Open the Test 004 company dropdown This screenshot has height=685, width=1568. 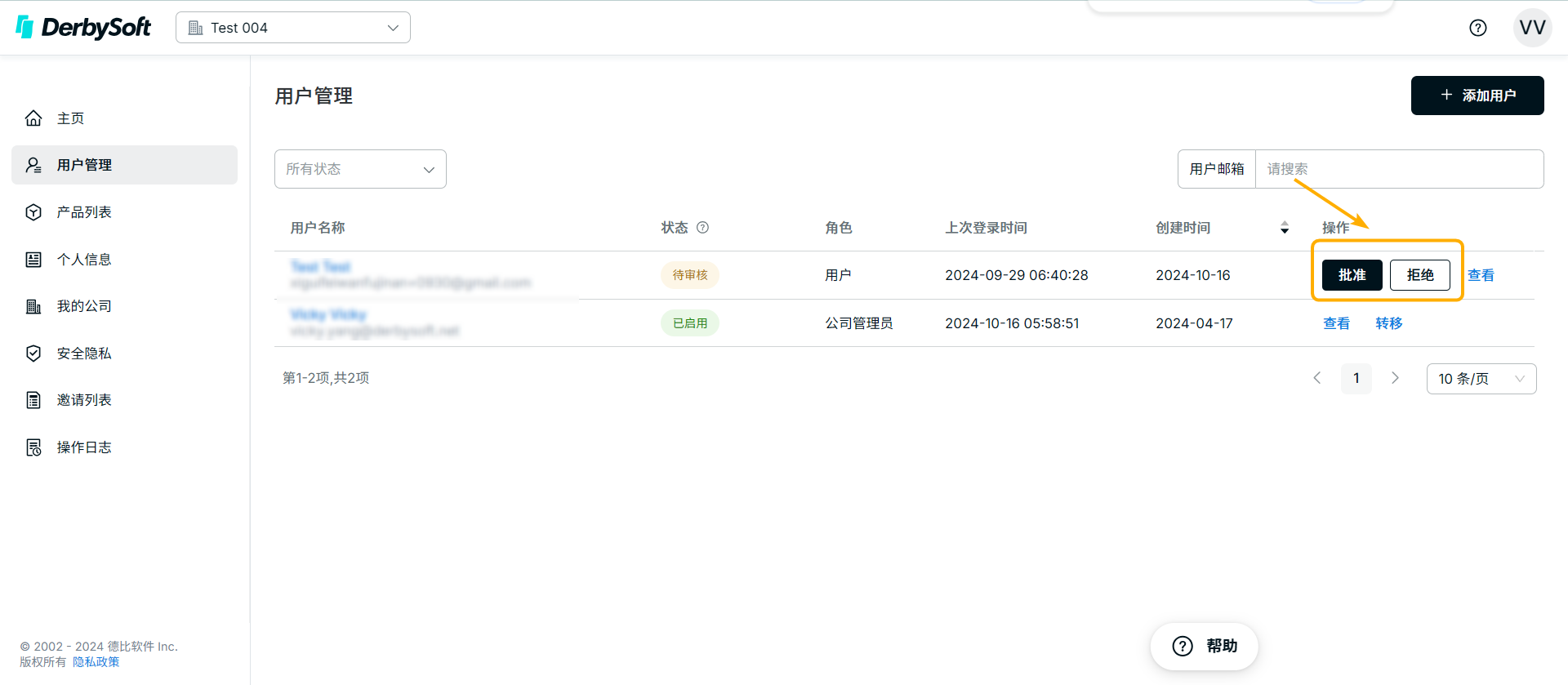[293, 28]
